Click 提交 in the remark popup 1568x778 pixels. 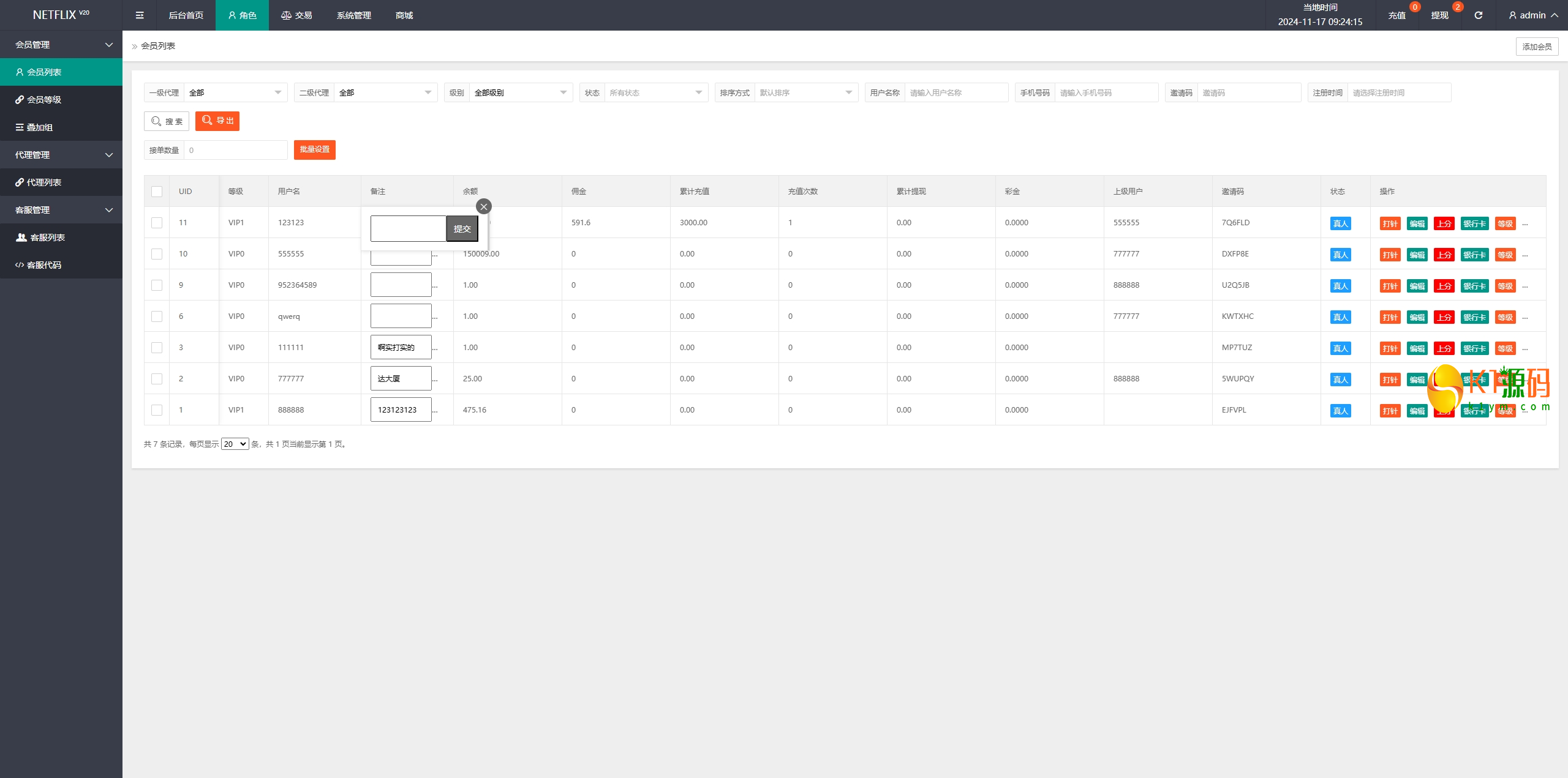coord(462,229)
